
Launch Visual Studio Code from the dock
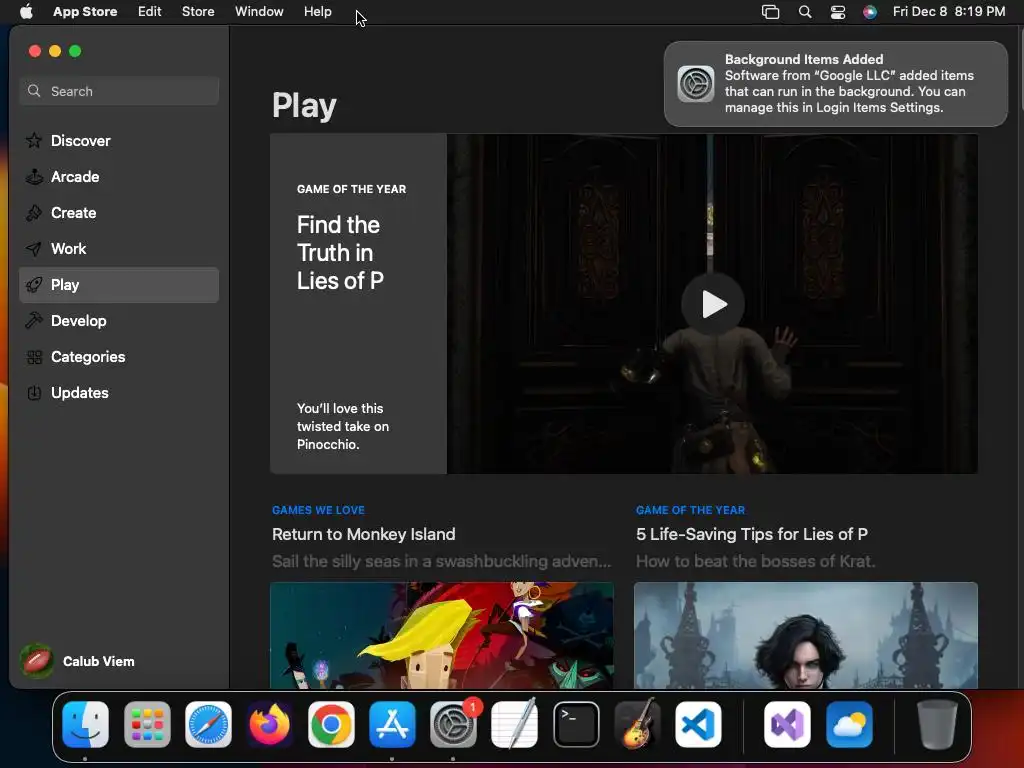[x=698, y=724]
